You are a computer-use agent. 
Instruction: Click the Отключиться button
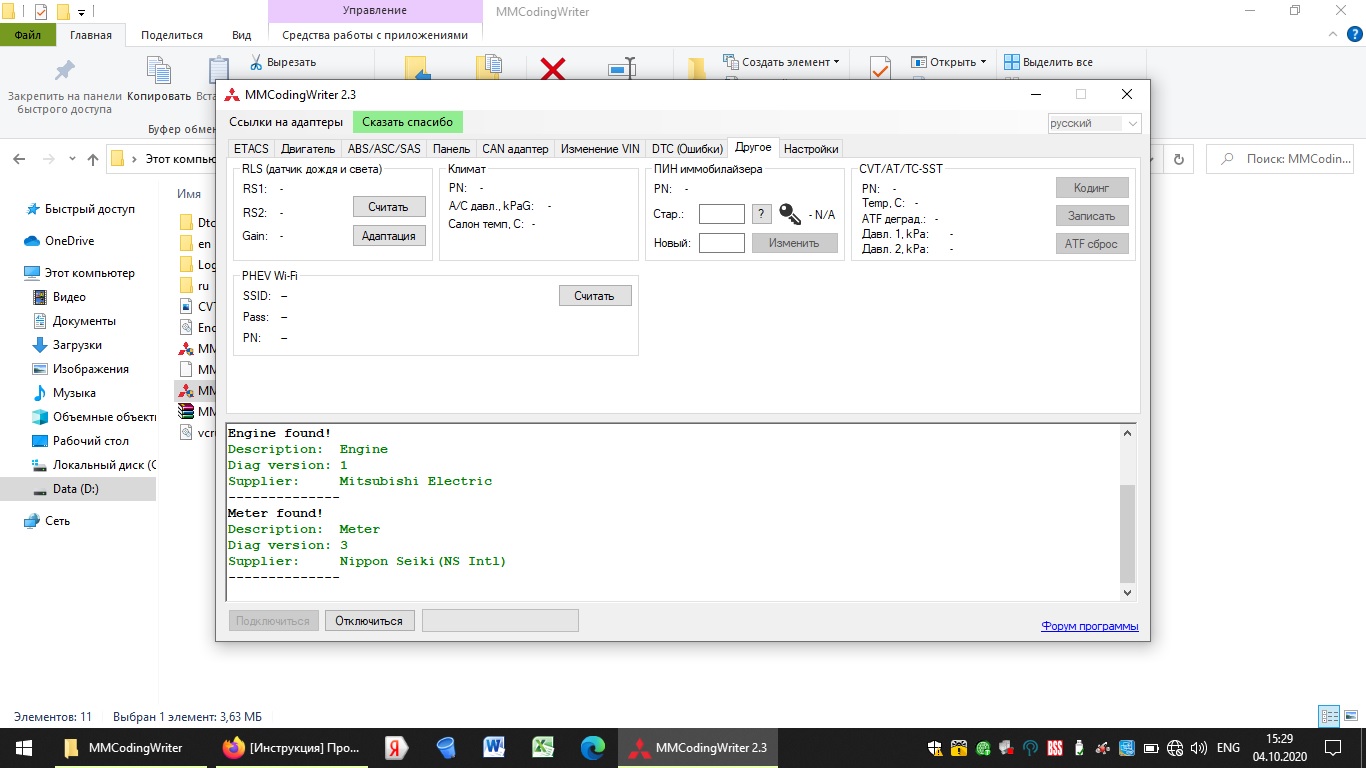pyautogui.click(x=369, y=621)
